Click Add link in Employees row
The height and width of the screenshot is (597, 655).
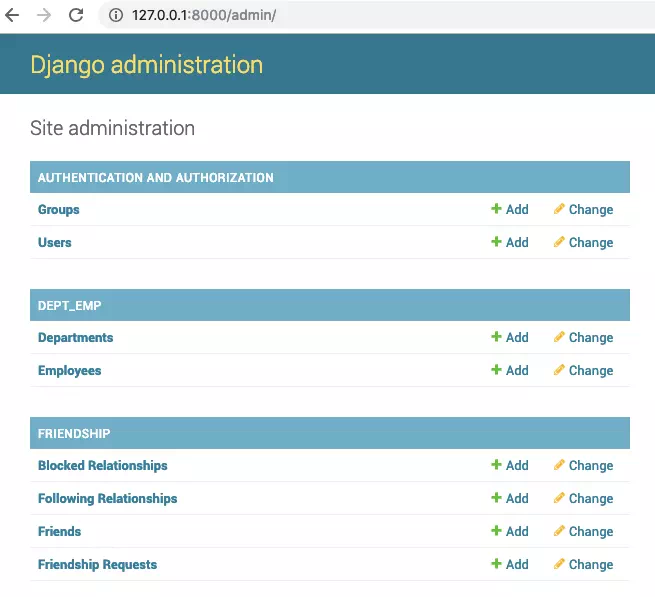point(517,370)
